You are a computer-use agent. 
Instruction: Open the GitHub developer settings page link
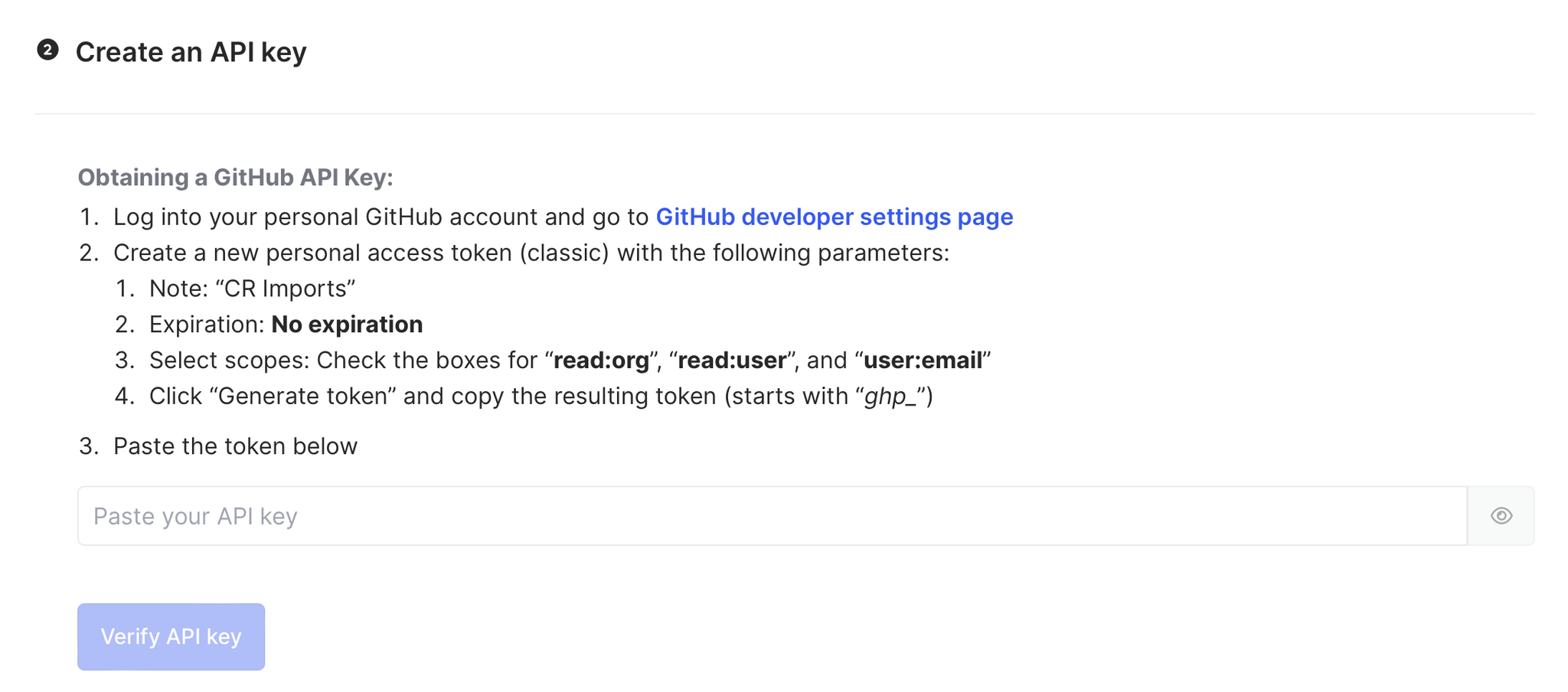tap(835, 217)
